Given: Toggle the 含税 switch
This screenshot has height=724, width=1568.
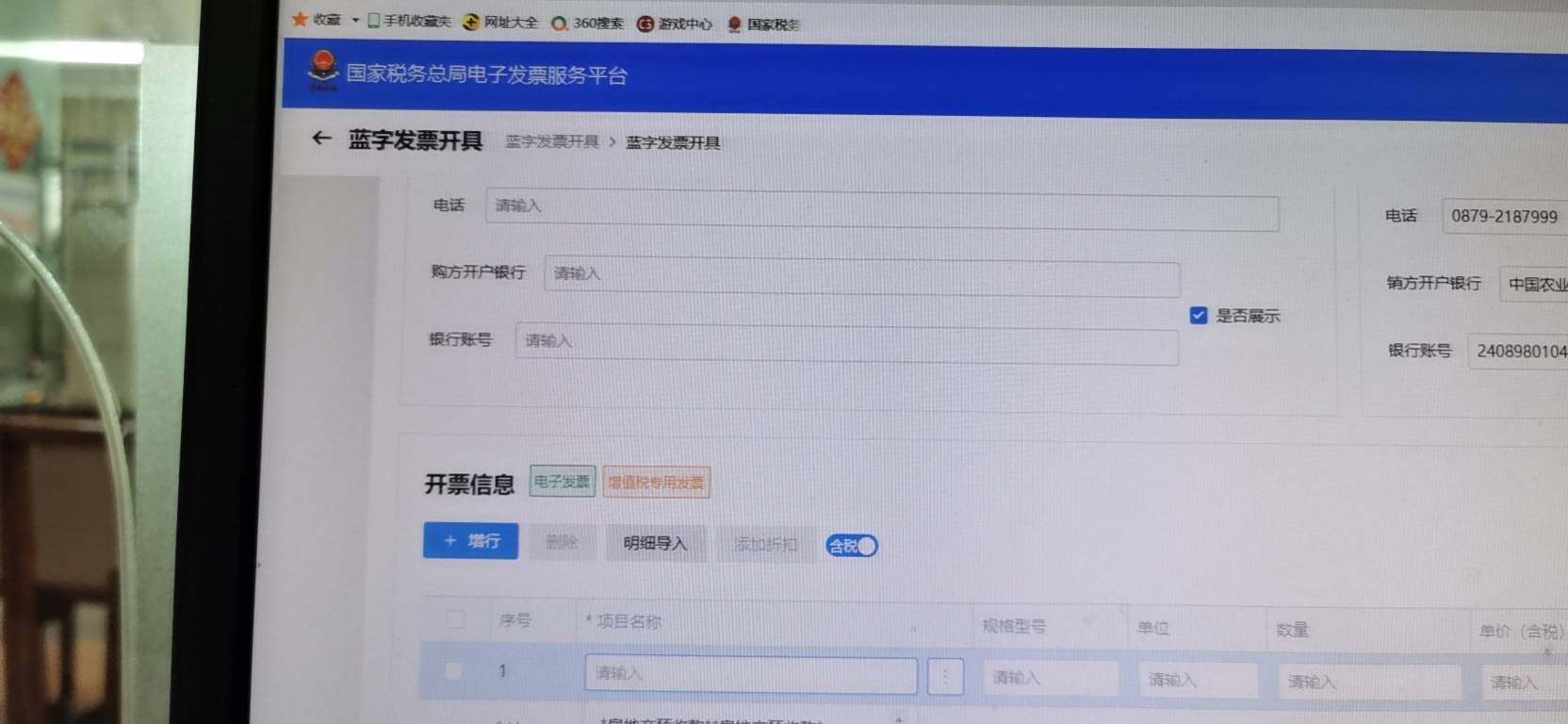Looking at the screenshot, I should [x=852, y=546].
